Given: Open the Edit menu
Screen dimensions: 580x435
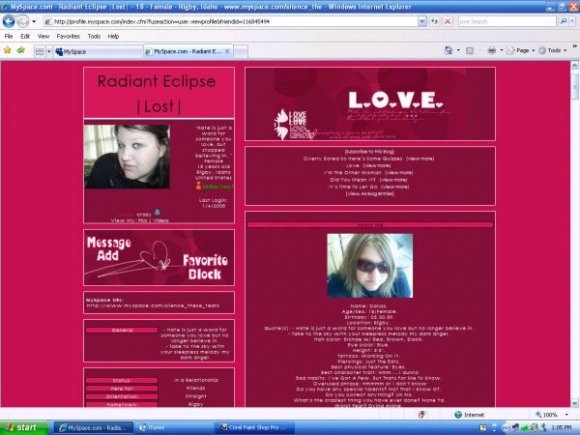Looking at the screenshot, I should pyautogui.click(x=25, y=36).
